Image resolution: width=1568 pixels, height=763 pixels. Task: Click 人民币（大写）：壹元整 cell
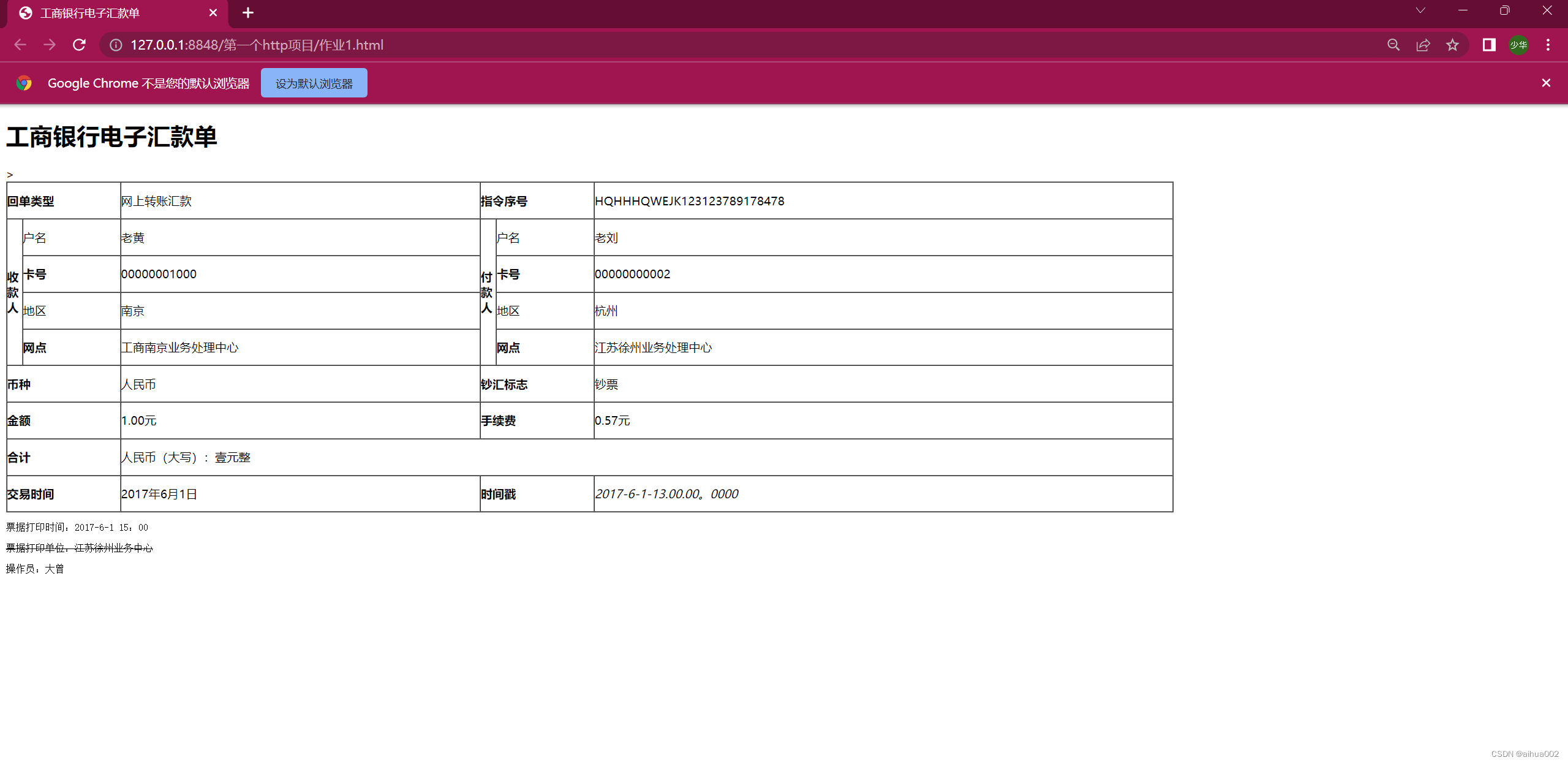click(647, 457)
